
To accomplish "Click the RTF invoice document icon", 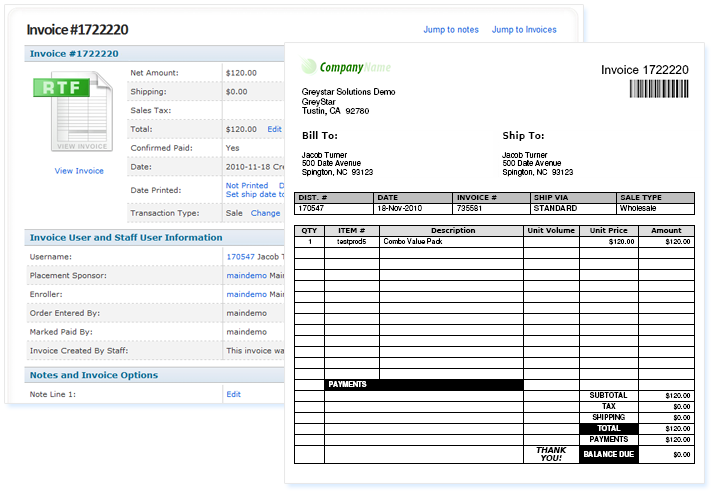I will [x=78, y=110].
